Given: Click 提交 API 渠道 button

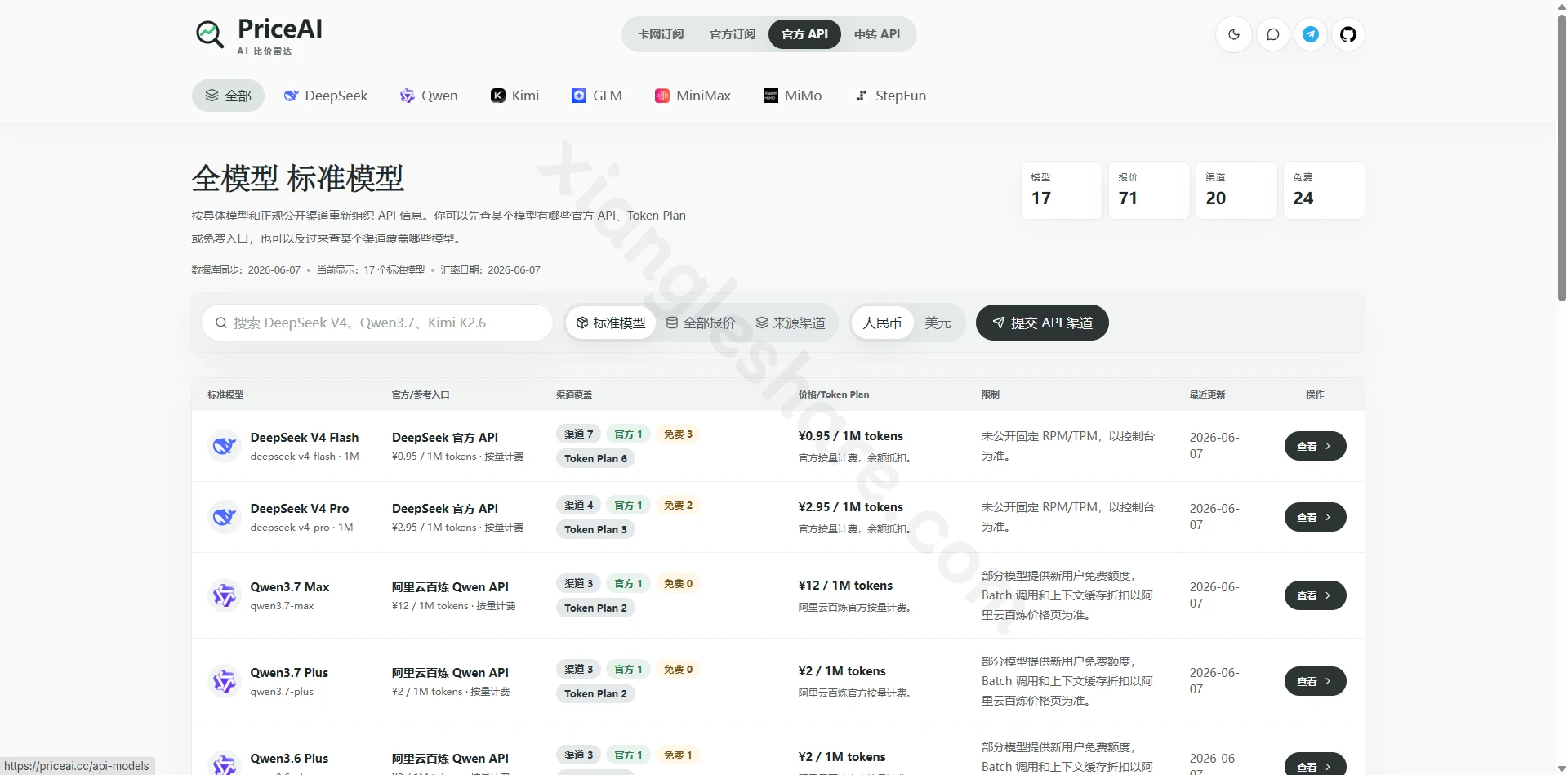Looking at the screenshot, I should (1042, 323).
